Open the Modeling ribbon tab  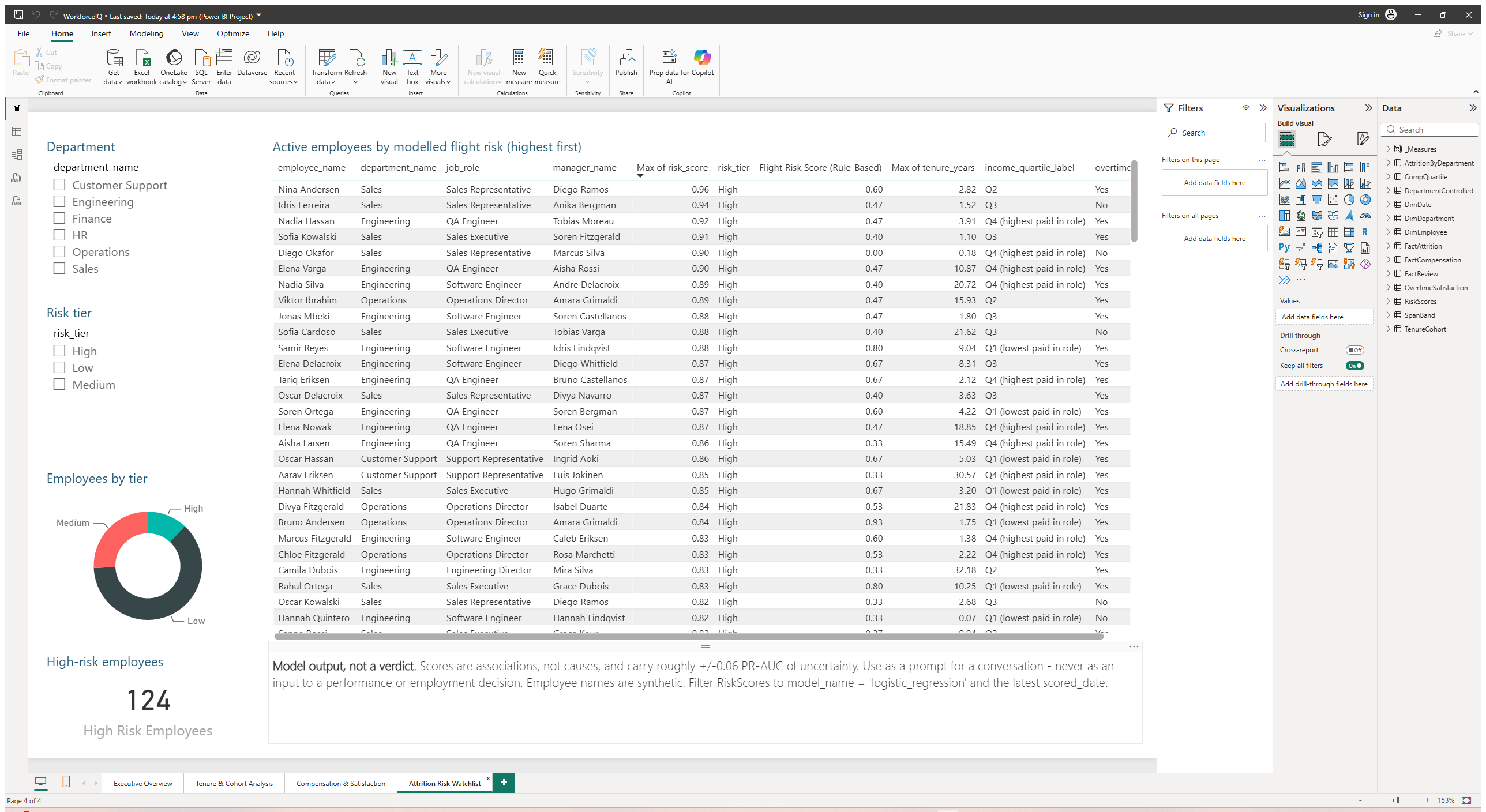[x=147, y=33]
